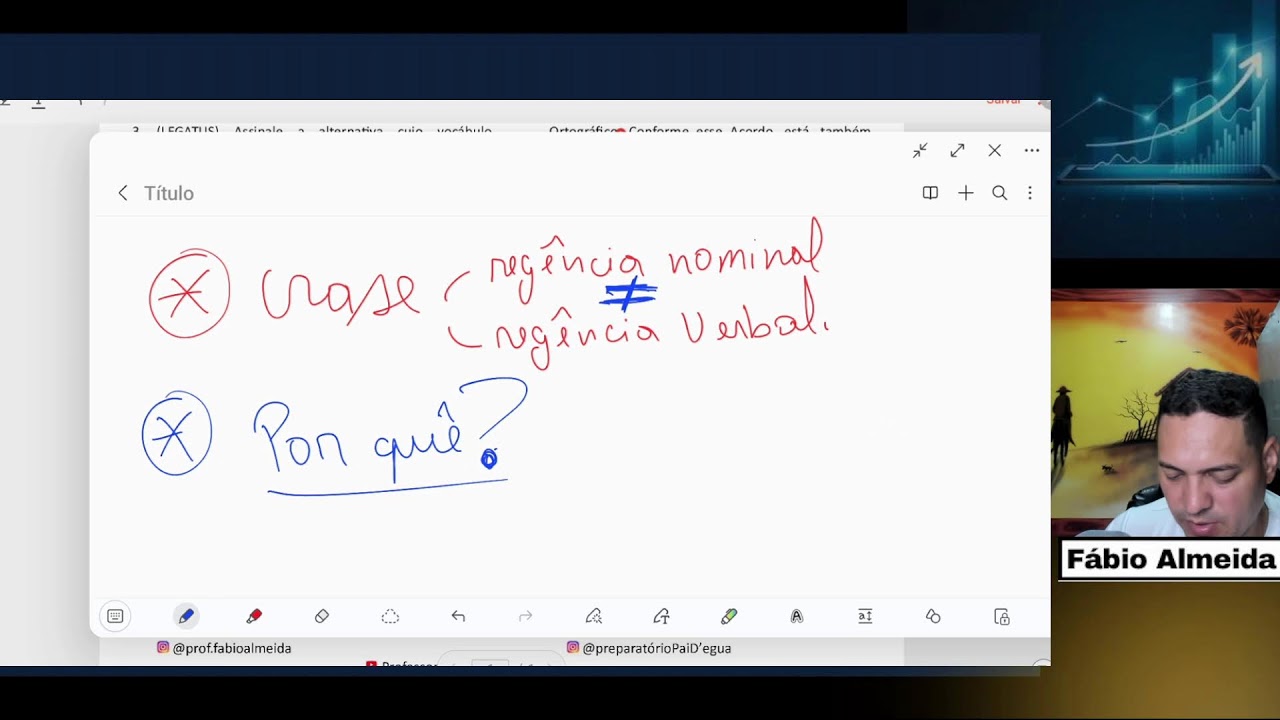This screenshot has width=1280, height=720.
Task: Edit the note title field "Título"
Action: tap(169, 193)
